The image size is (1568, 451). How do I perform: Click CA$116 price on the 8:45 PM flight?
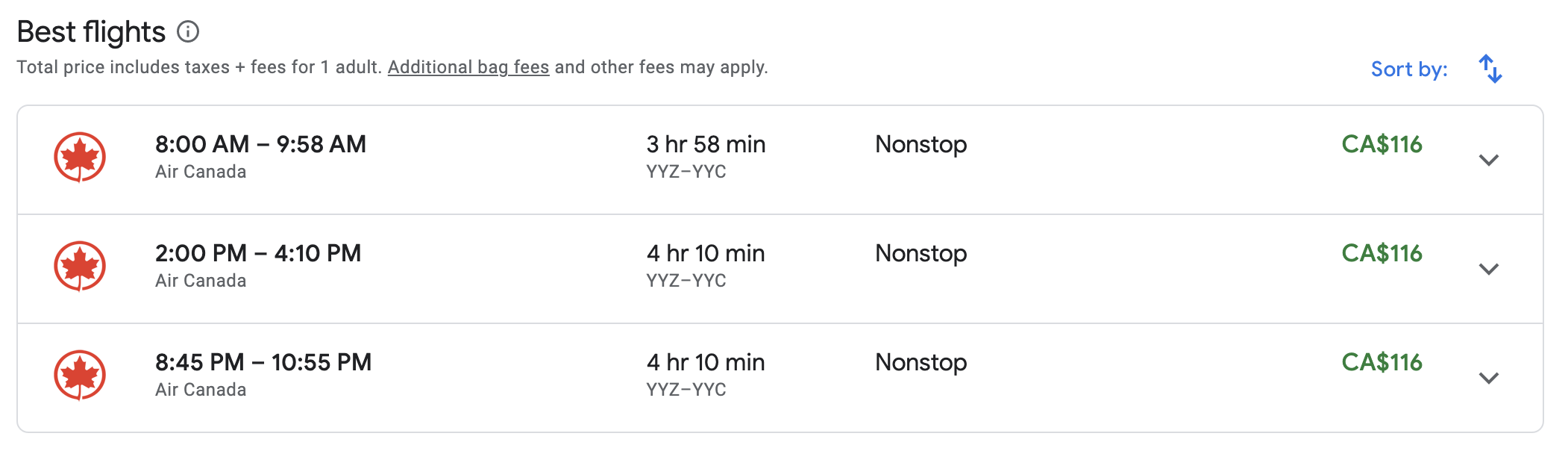coord(1382,362)
